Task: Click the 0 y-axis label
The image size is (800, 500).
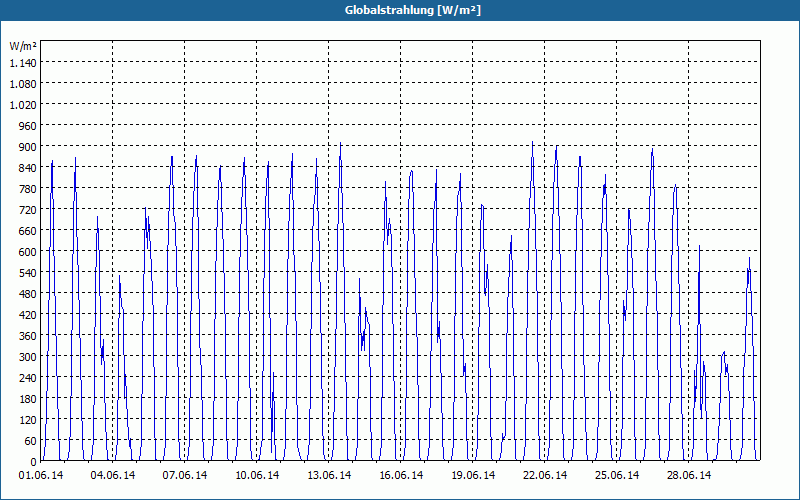Action: [x=34, y=462]
